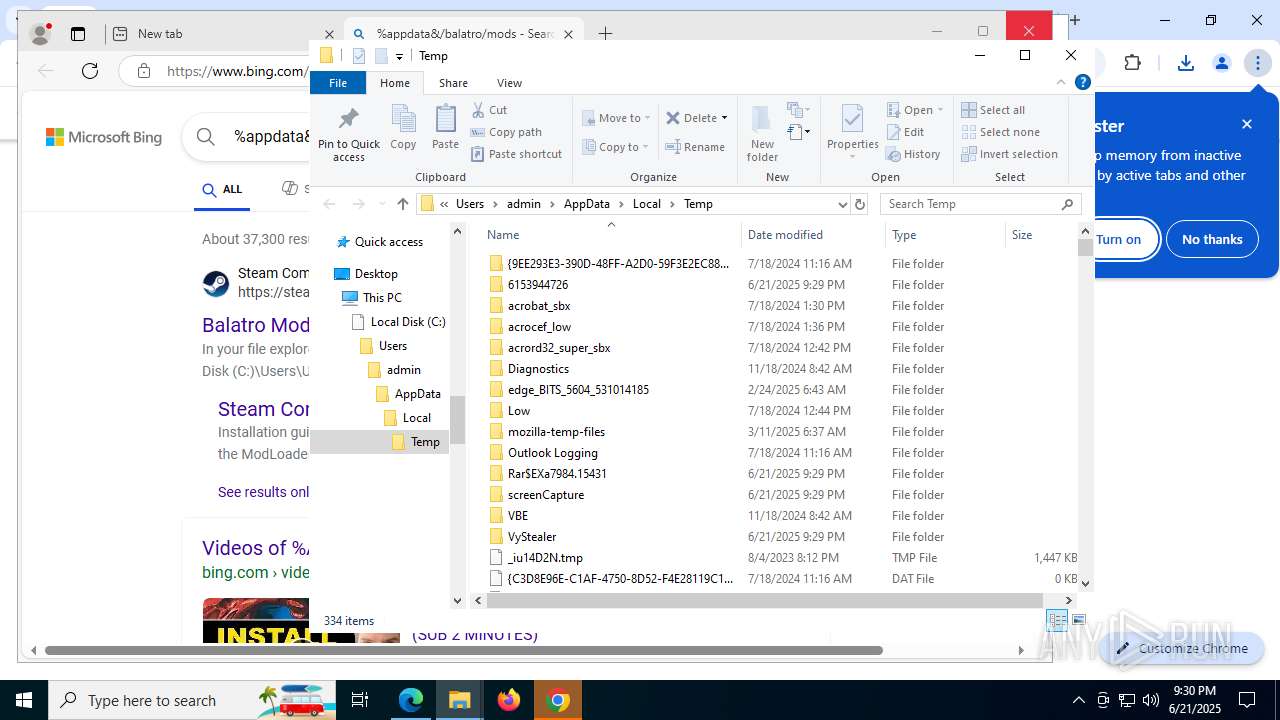The height and width of the screenshot is (720, 1280).
Task: Select Bing ALL search tab
Action: click(222, 189)
